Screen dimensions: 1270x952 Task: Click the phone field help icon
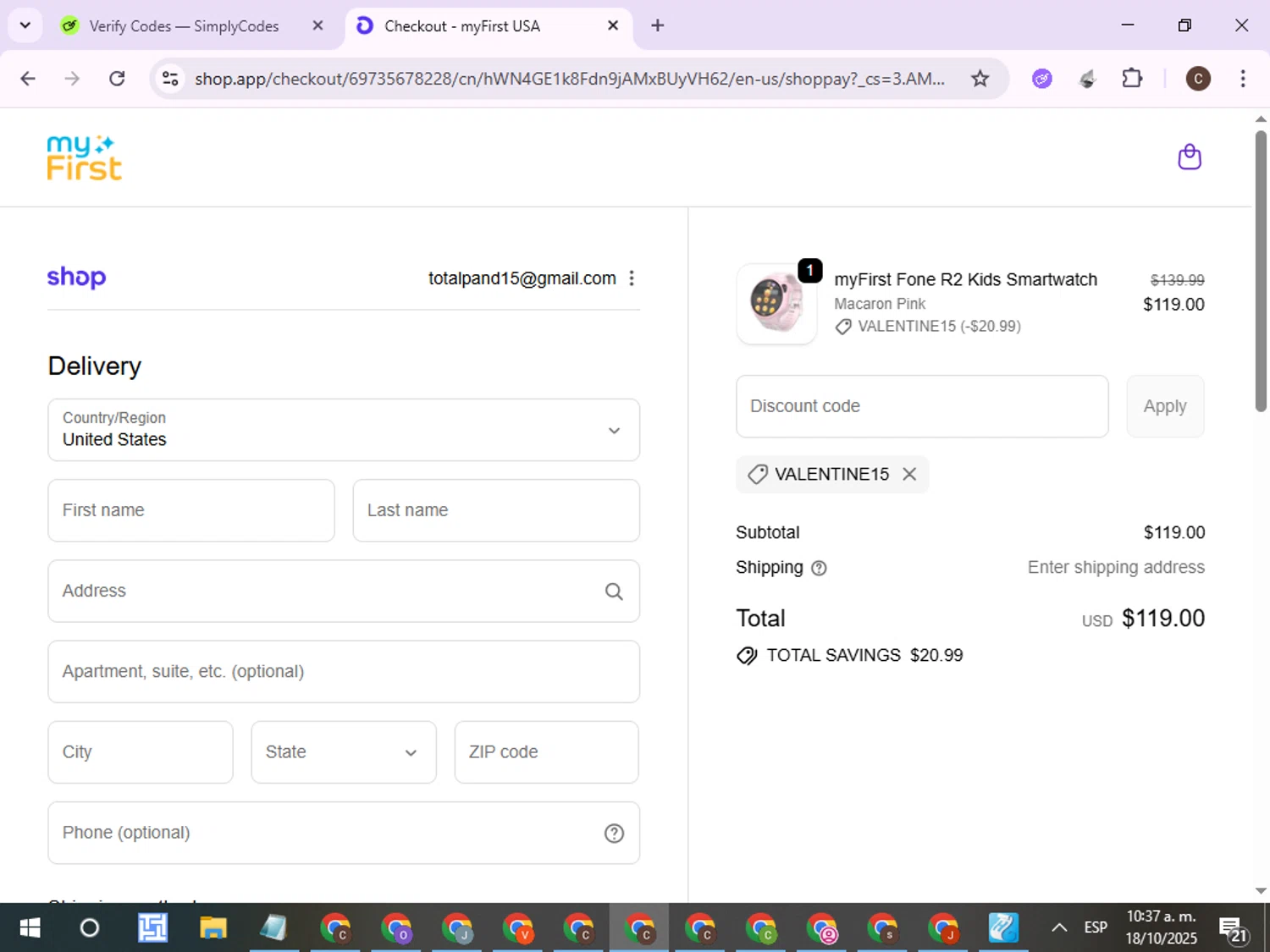click(614, 834)
